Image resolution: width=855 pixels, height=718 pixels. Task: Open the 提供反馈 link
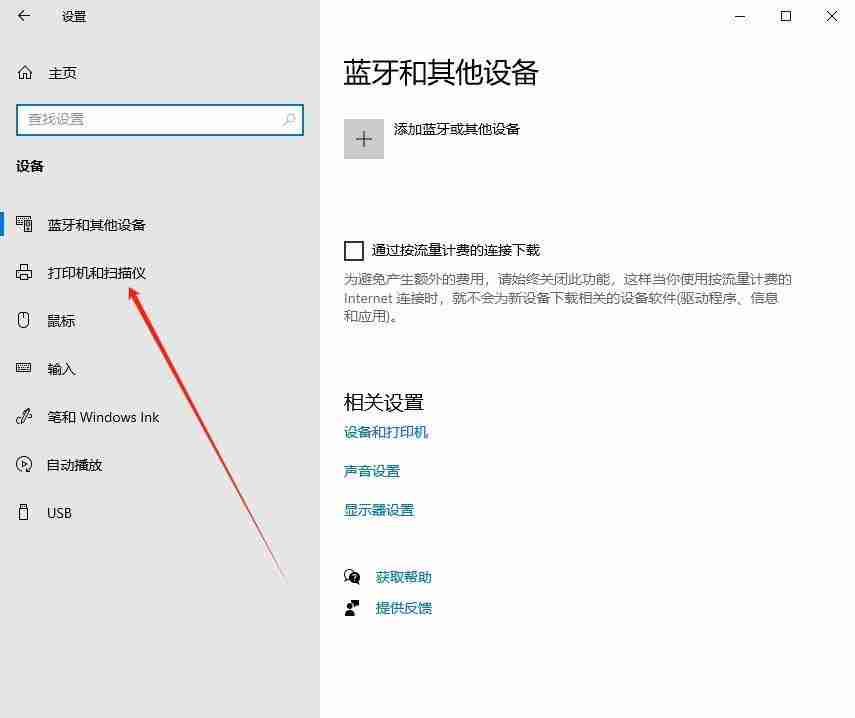click(404, 607)
